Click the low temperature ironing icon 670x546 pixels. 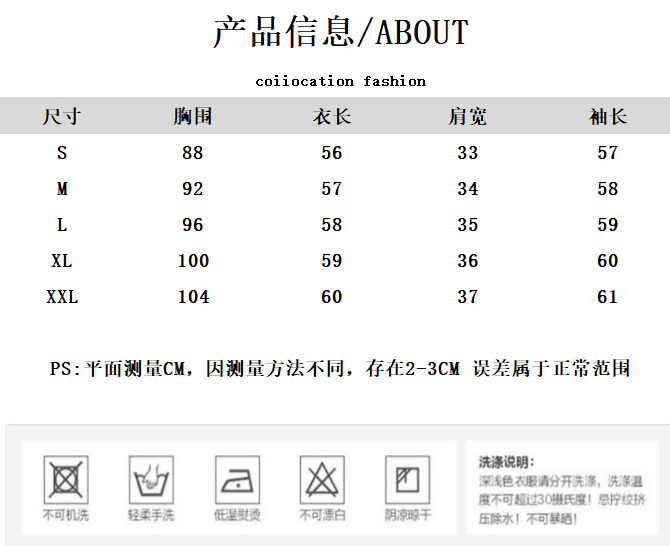[237, 479]
